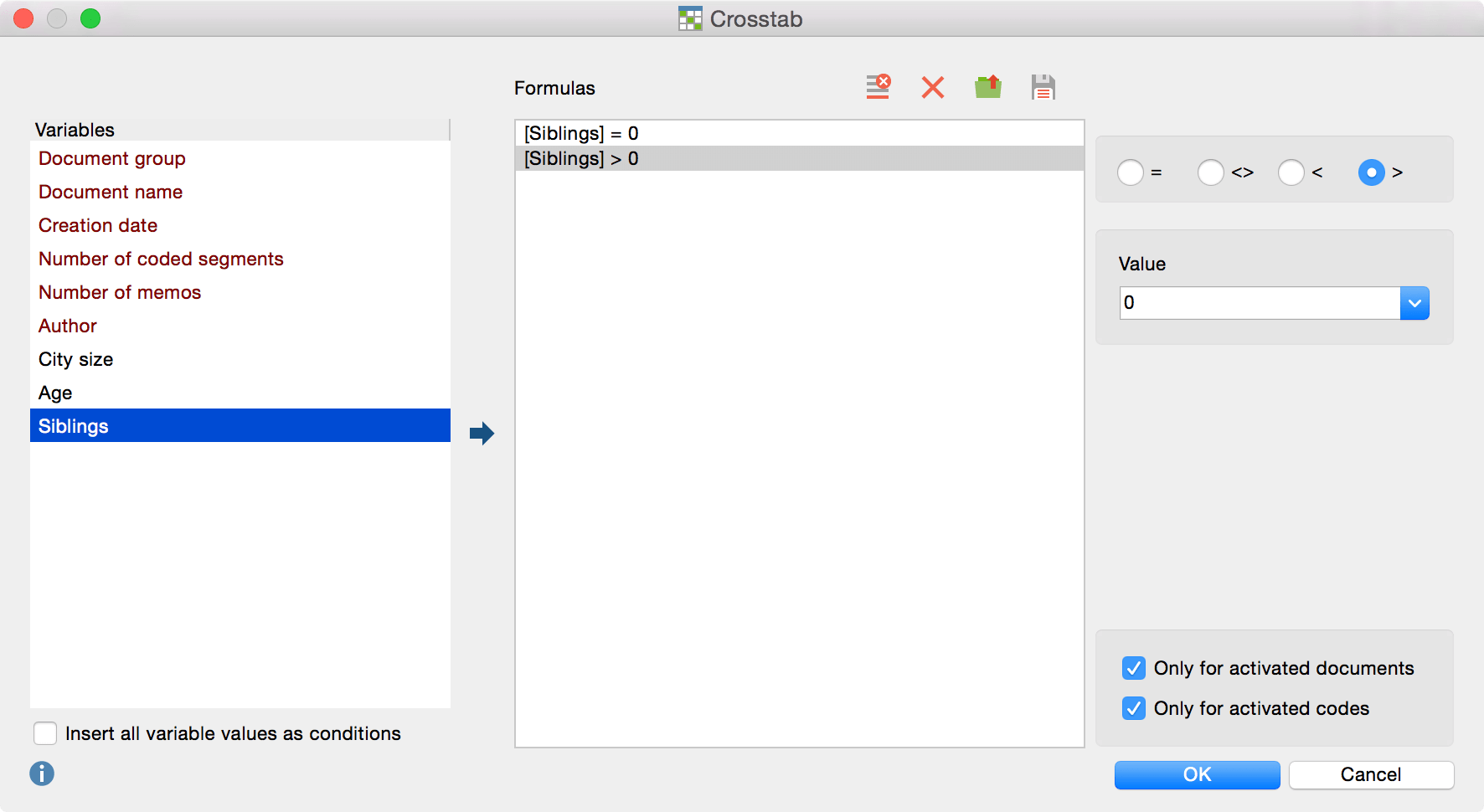The height and width of the screenshot is (812, 1484).
Task: Select the less-than operator radio button
Action: [1291, 172]
